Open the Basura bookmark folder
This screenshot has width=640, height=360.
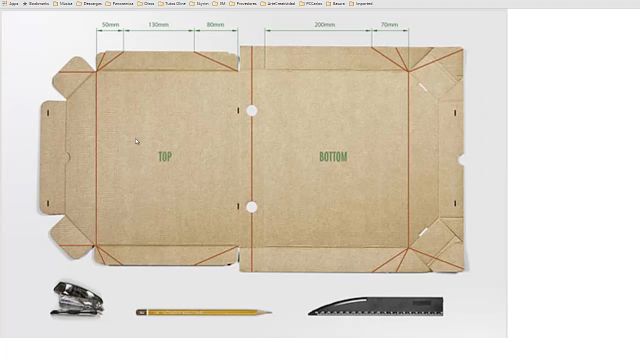(x=335, y=3)
